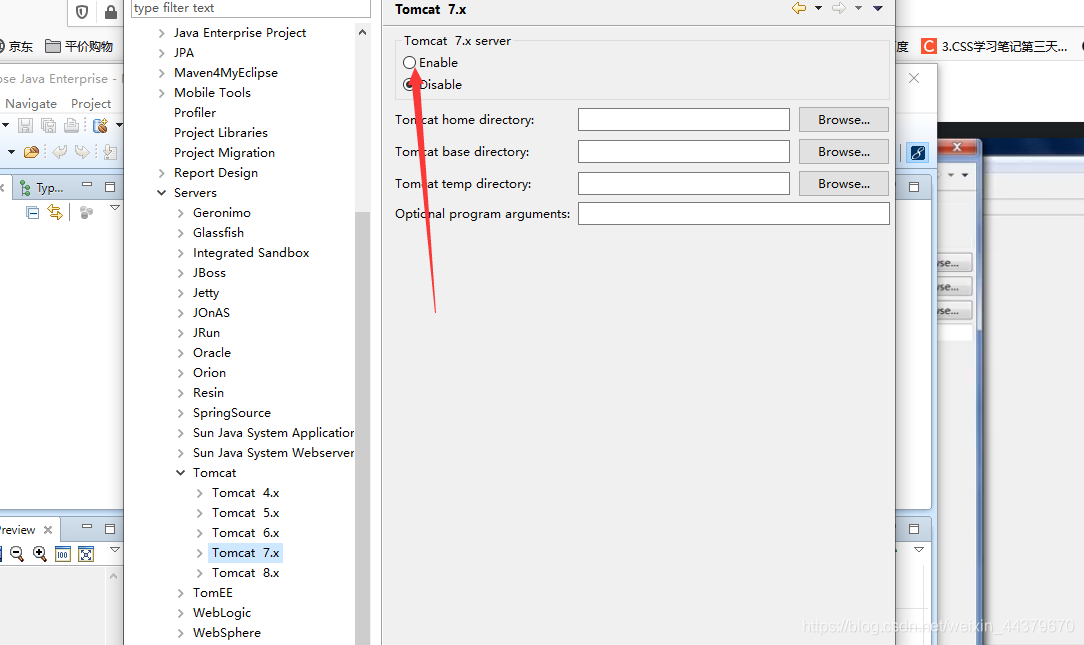Click the greyed forward arrow icon
1084x645 pixels.
click(839, 8)
